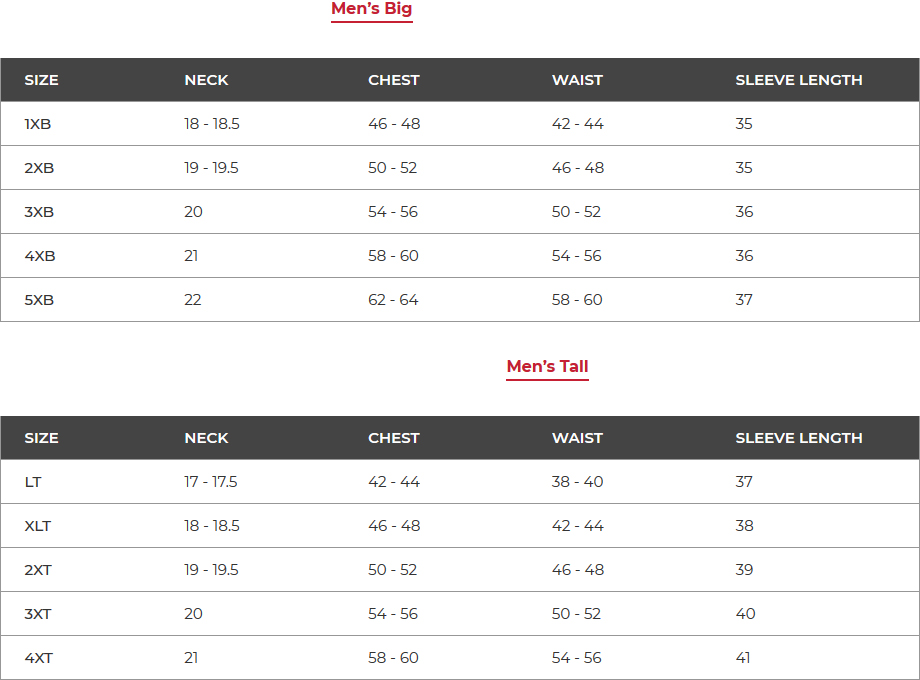Click CHEST header in Men's Big table
Viewport: 920px width, 680px height.
click(393, 80)
